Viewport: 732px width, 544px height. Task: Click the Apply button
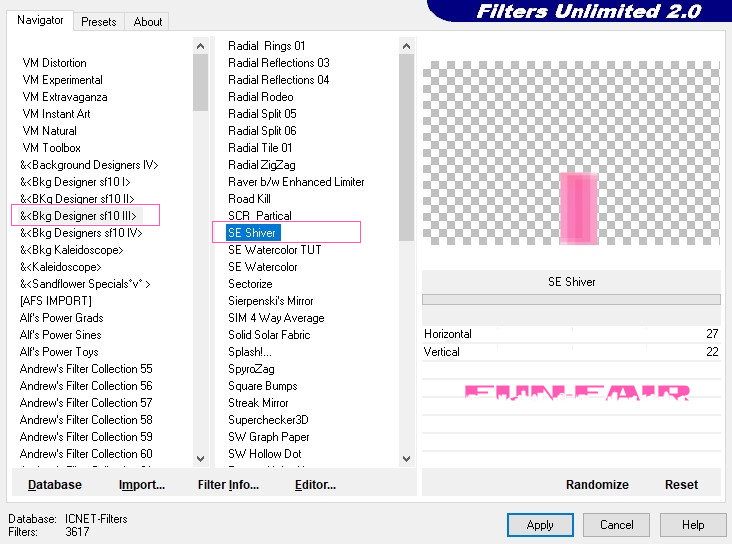pos(540,524)
